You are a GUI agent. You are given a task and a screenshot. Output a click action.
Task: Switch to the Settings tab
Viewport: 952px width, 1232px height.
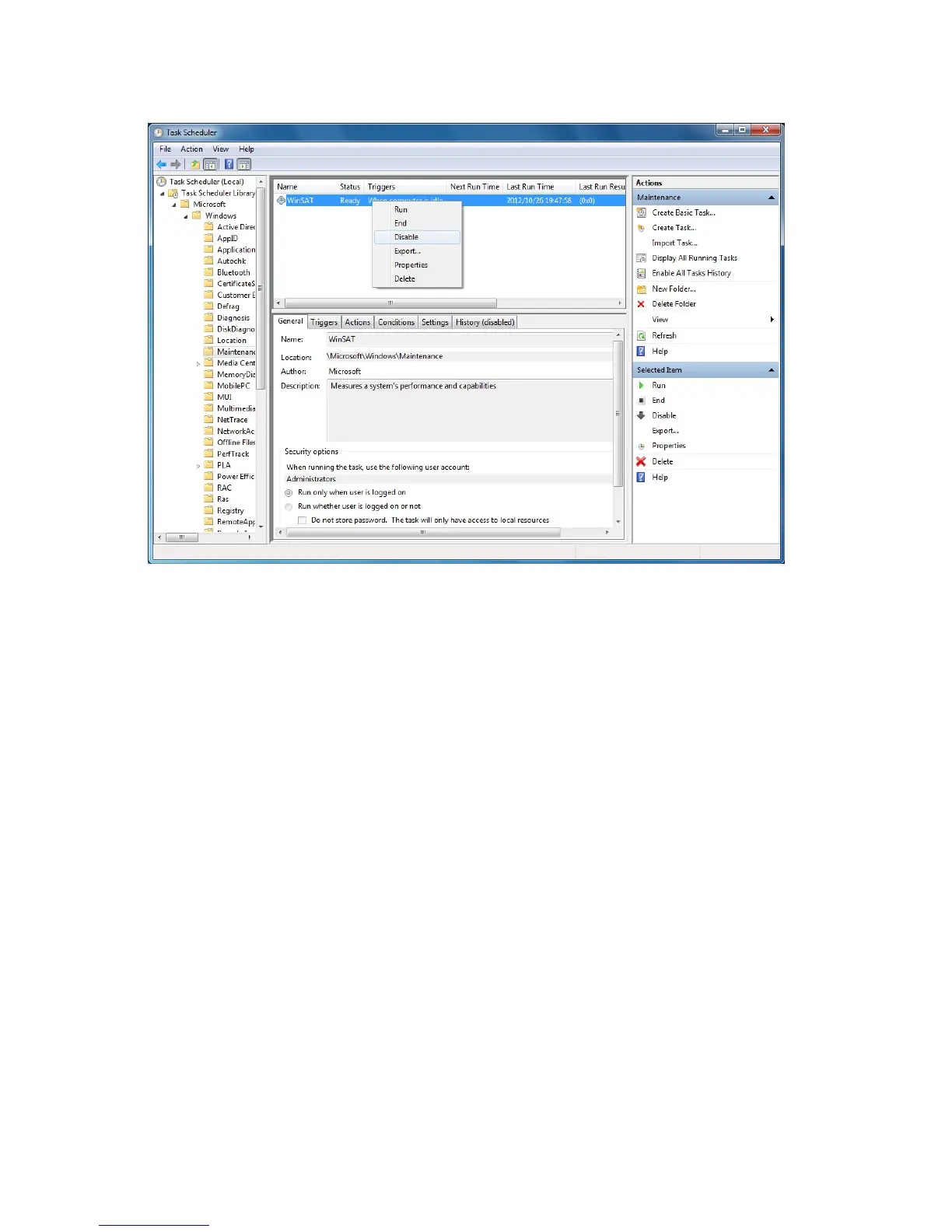click(x=436, y=322)
